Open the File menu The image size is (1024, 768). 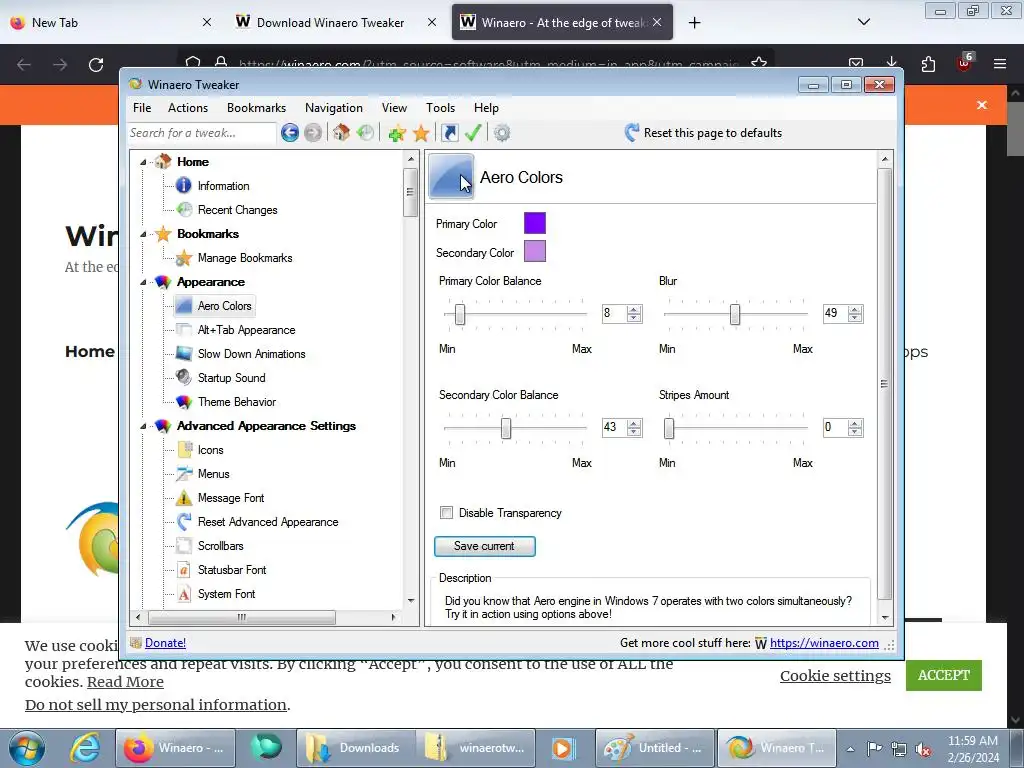click(142, 108)
